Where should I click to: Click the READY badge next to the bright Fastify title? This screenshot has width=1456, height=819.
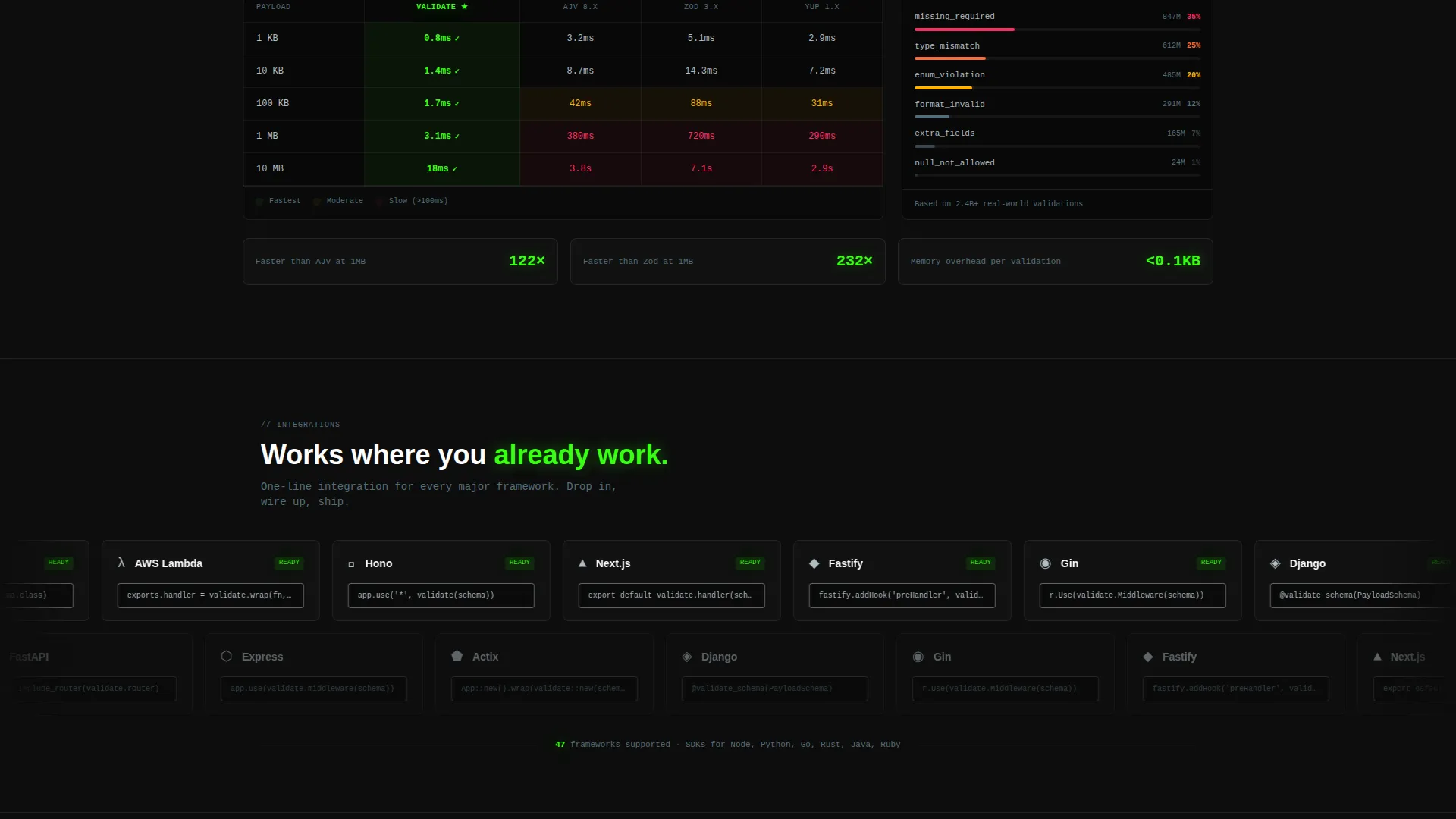pyautogui.click(x=981, y=563)
